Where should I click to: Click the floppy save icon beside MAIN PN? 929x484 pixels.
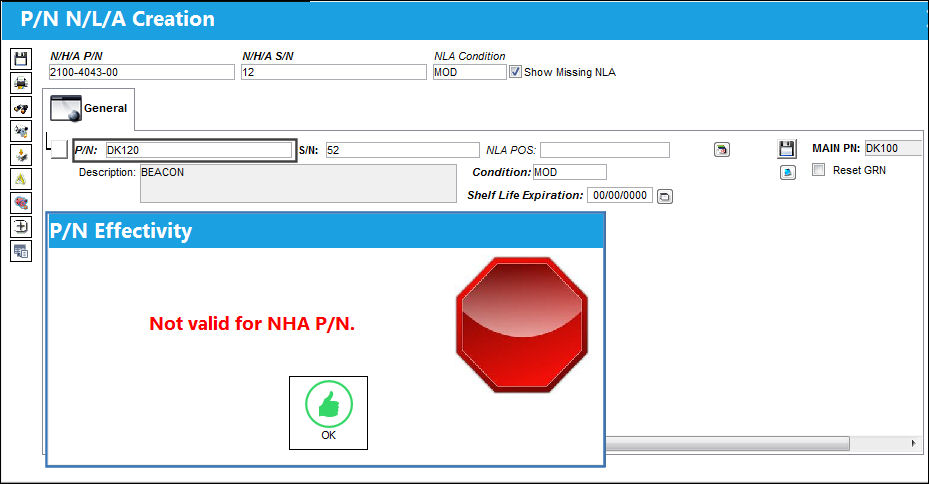[x=786, y=149]
